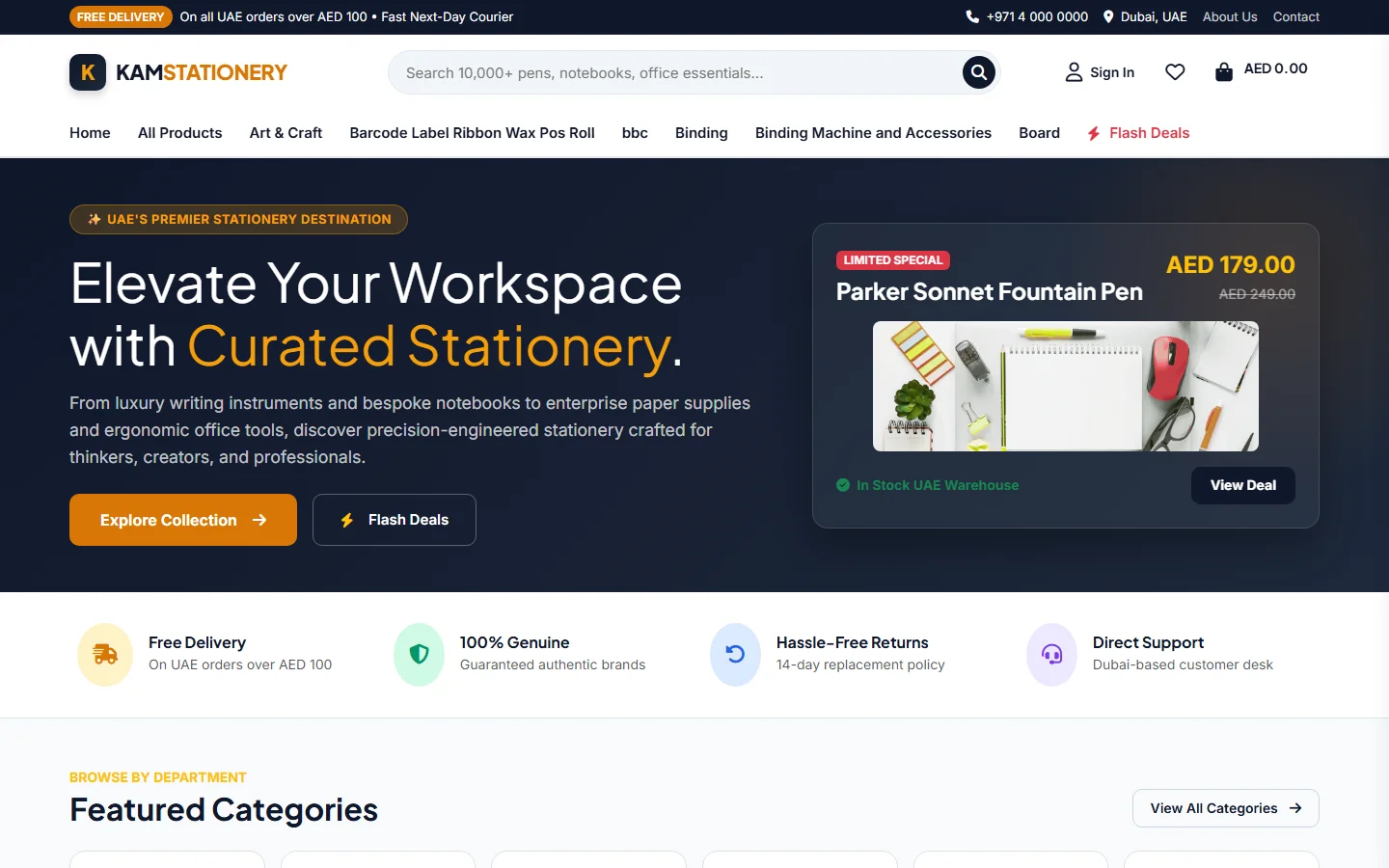Go to the Home menu item
This screenshot has height=868, width=1389.
[x=90, y=133]
